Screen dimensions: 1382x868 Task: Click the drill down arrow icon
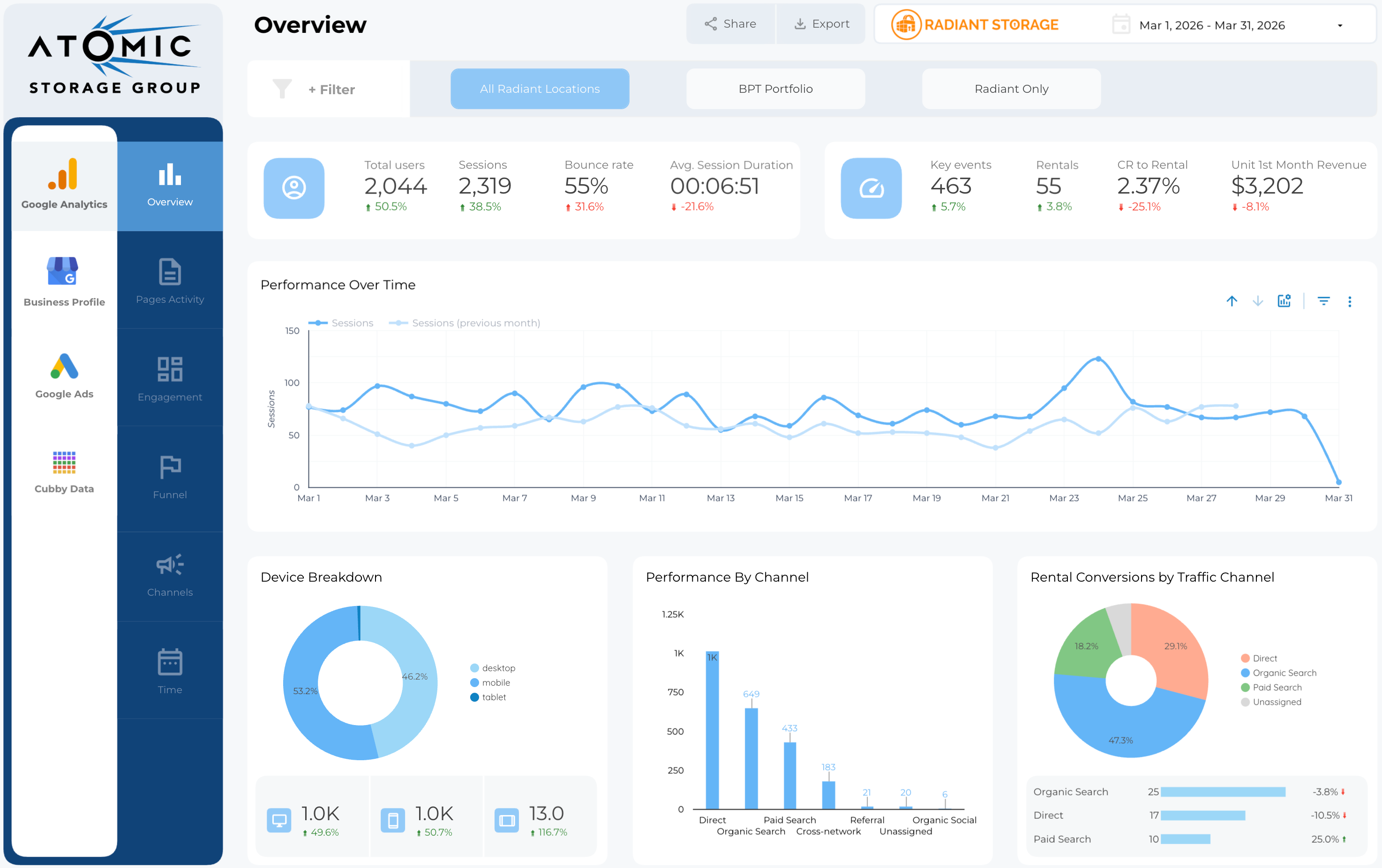(1257, 301)
